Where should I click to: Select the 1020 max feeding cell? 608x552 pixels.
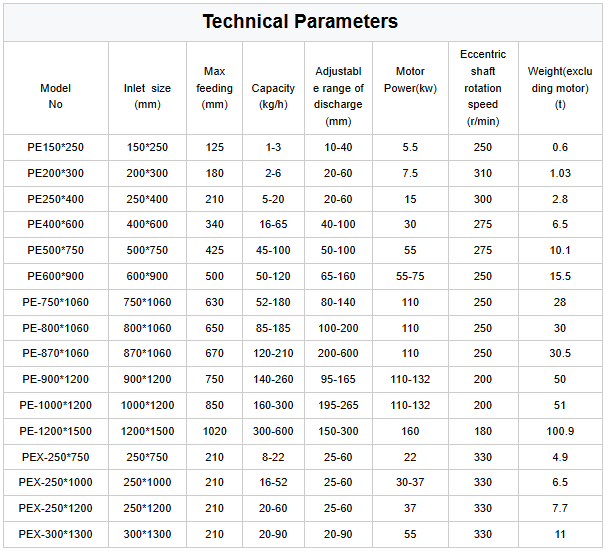click(214, 431)
